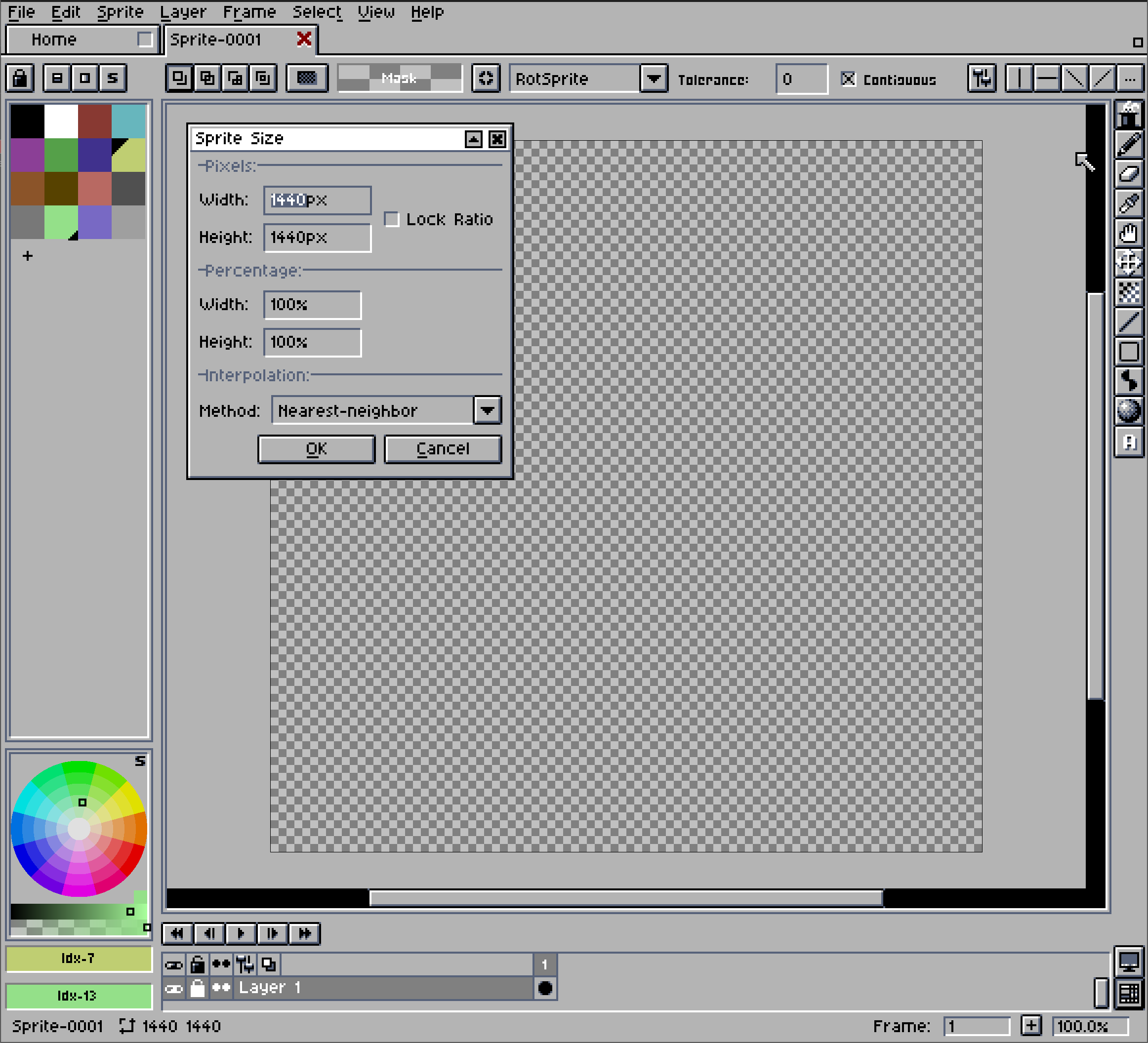Viewport: 1148px width, 1043px height.
Task: Click the Subtract from selection mode icon
Action: click(235, 79)
